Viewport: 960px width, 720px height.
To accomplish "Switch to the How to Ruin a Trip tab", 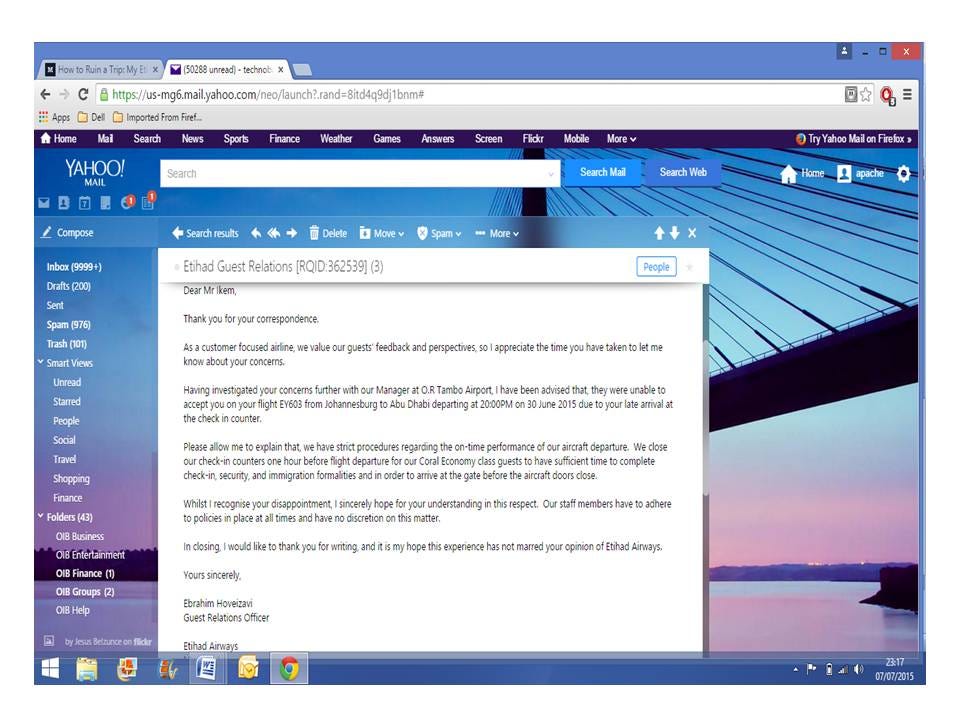I will click(102, 70).
